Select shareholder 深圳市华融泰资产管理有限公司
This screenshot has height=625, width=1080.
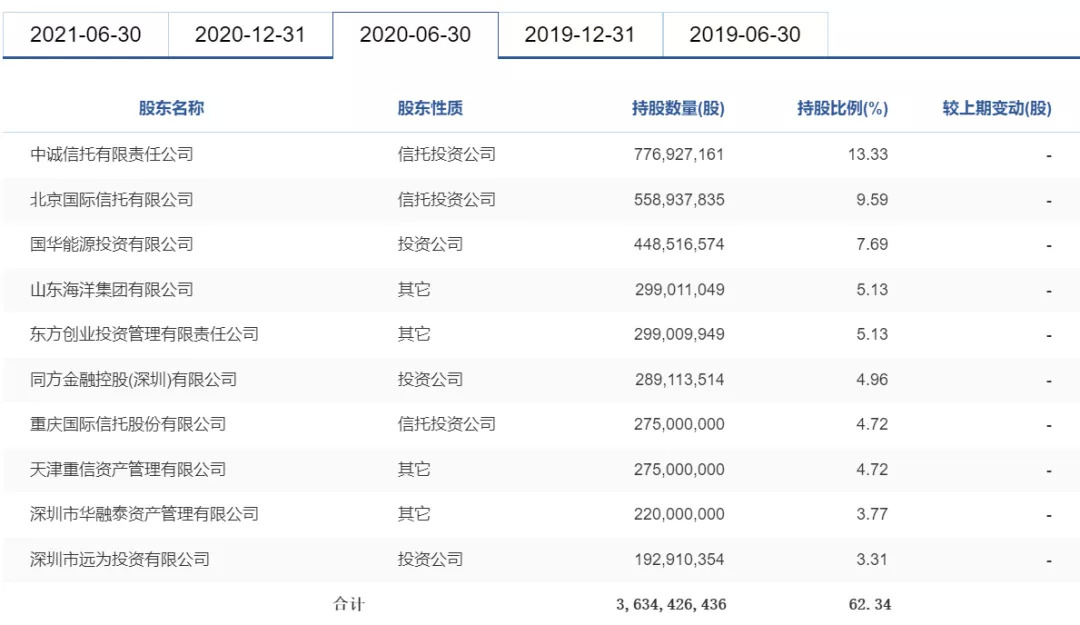click(144, 514)
